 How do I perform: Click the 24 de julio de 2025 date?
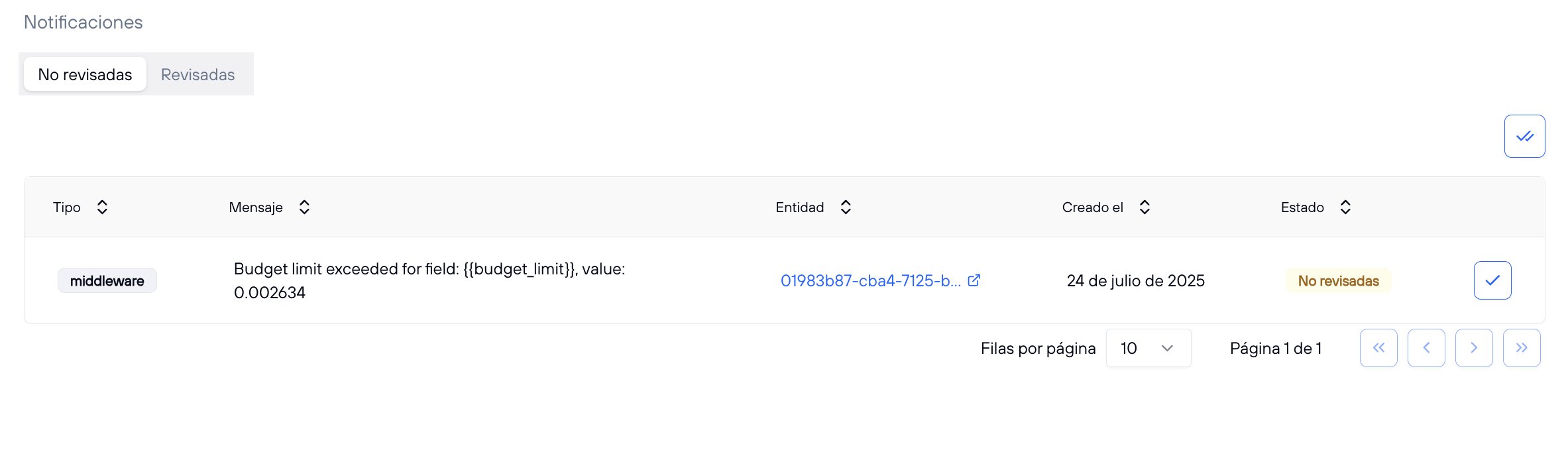pyautogui.click(x=1135, y=281)
